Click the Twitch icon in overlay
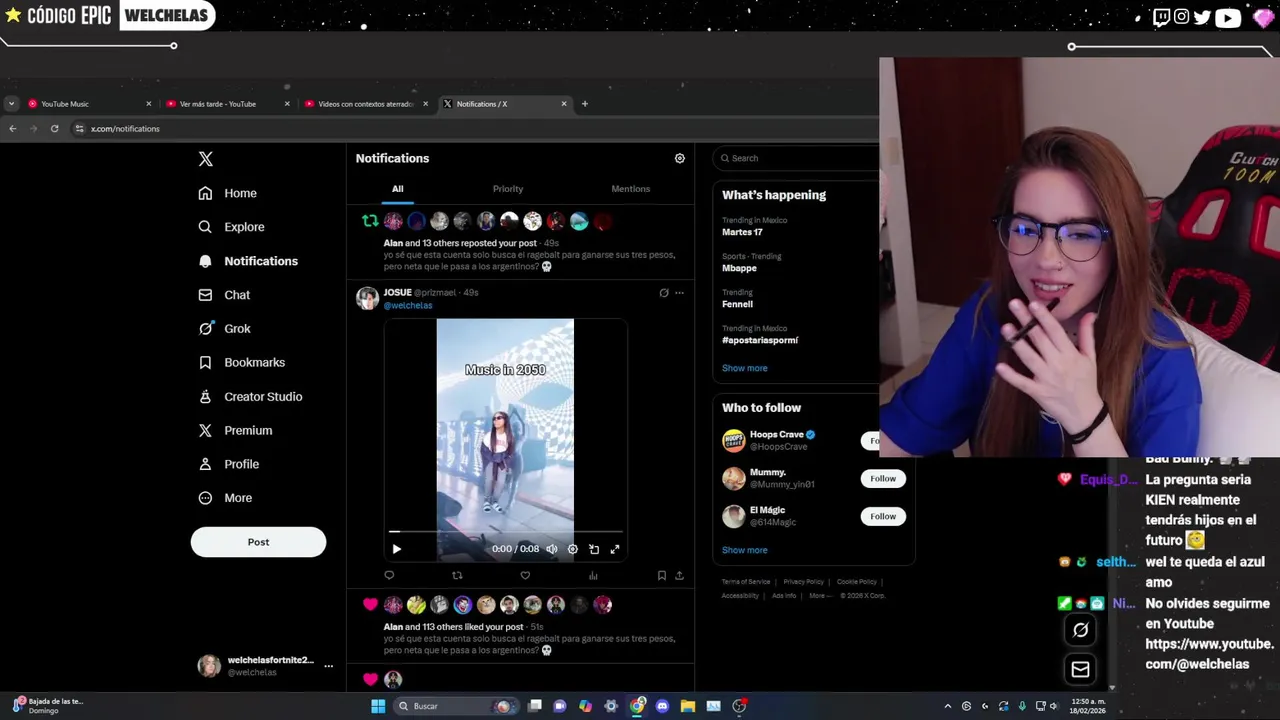 (1161, 17)
